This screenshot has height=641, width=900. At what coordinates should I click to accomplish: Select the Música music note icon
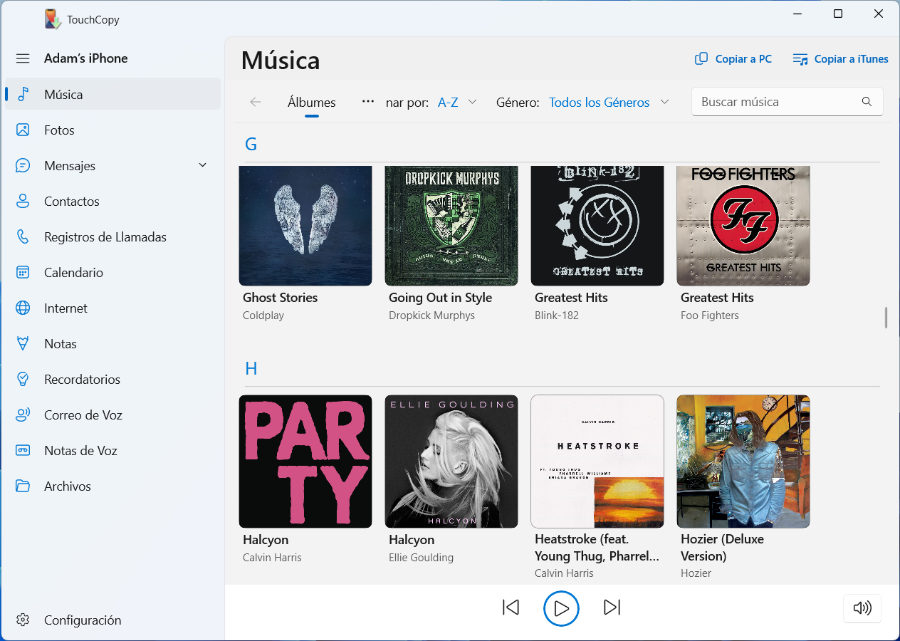23,94
